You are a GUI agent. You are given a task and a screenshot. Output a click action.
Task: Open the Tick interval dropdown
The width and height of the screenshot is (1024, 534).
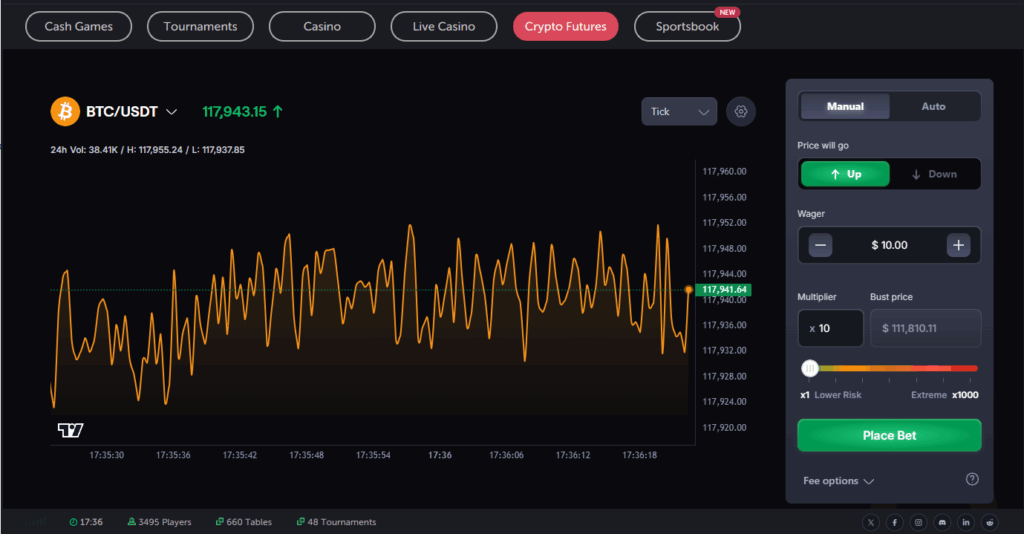click(679, 112)
